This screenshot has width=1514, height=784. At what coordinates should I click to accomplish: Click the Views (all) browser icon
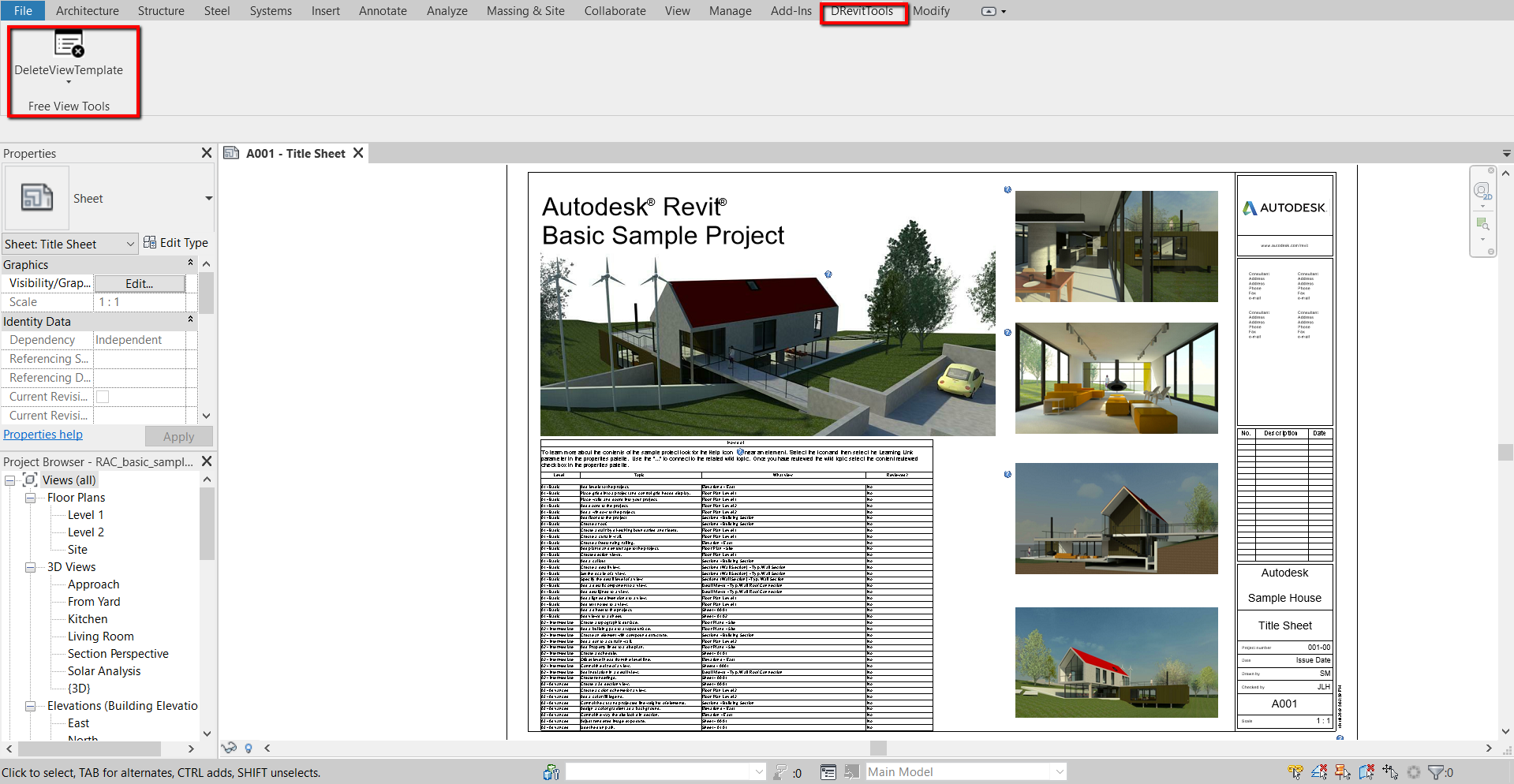click(x=30, y=480)
